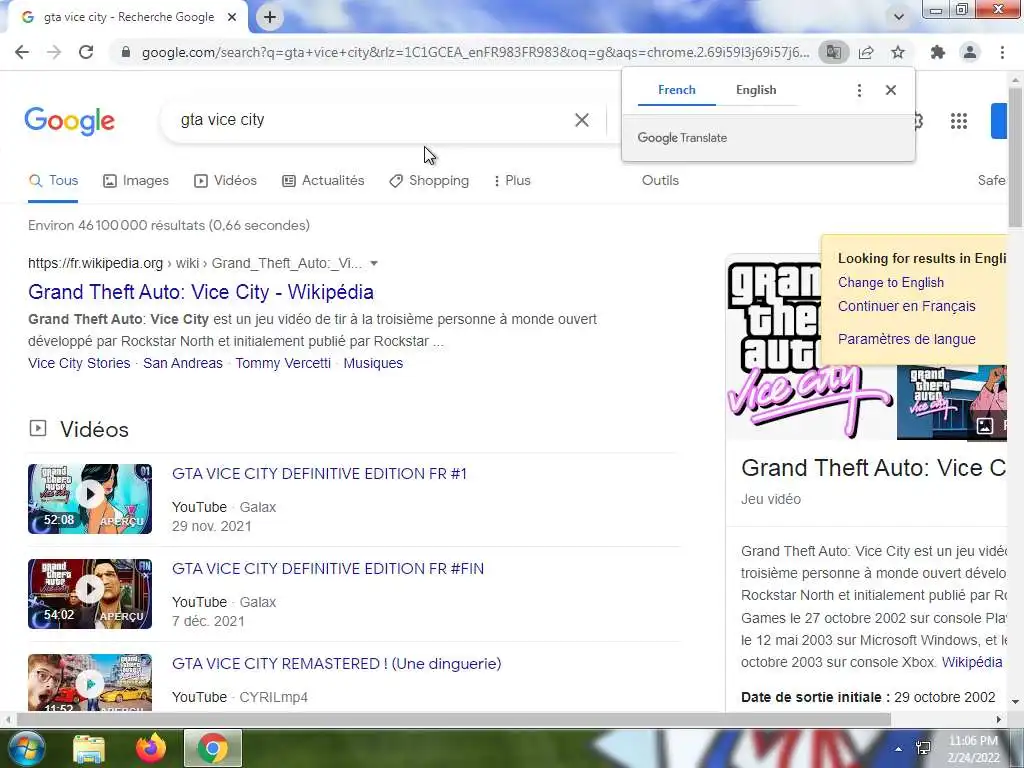
Task: Switch to the Actualités search tab
Action: point(323,181)
